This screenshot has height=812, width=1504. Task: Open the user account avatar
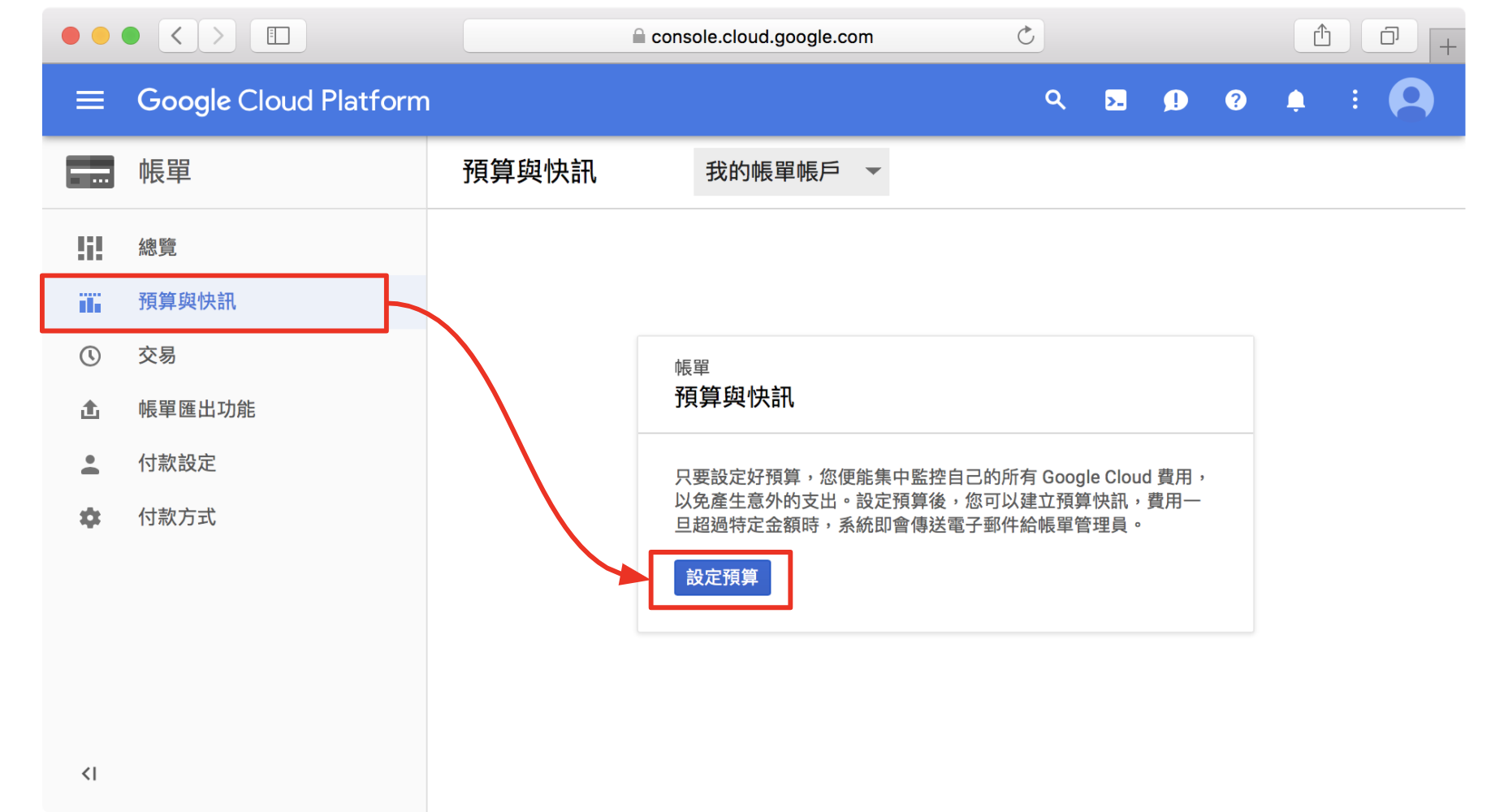[x=1411, y=100]
